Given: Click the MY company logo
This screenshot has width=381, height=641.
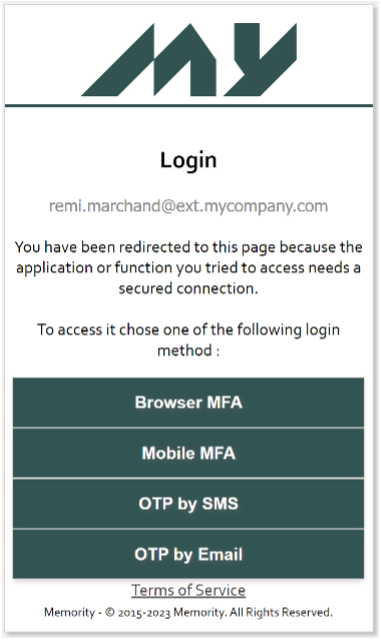Looking at the screenshot, I should tap(189, 60).
